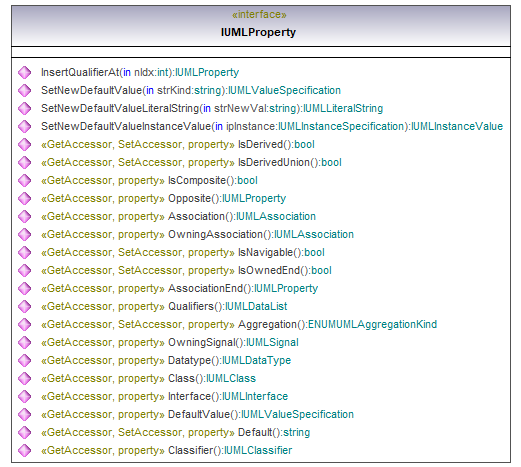521x467 pixels.
Task: Click the diamond icon beside InsertQualifierAt
Action: tap(24, 72)
